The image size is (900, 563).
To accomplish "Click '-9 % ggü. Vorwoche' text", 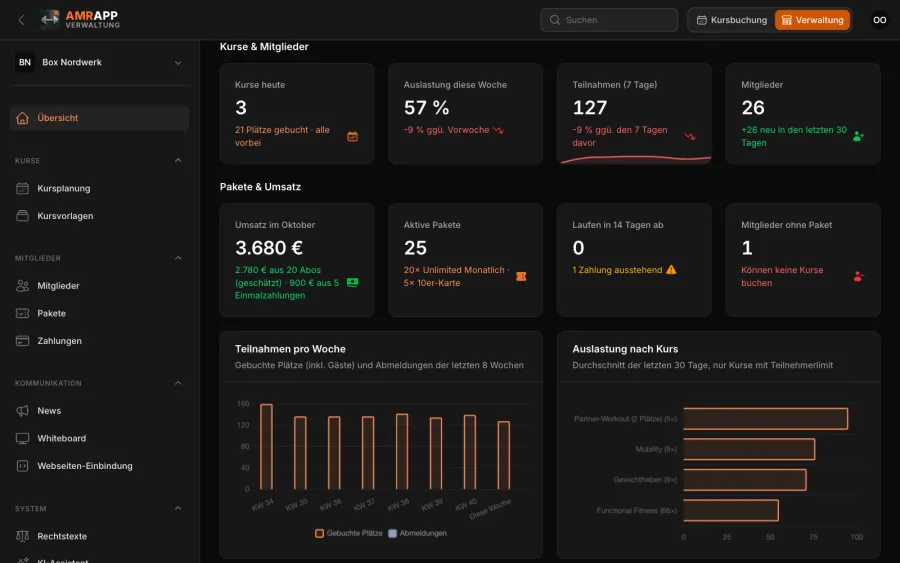I will 447,130.
